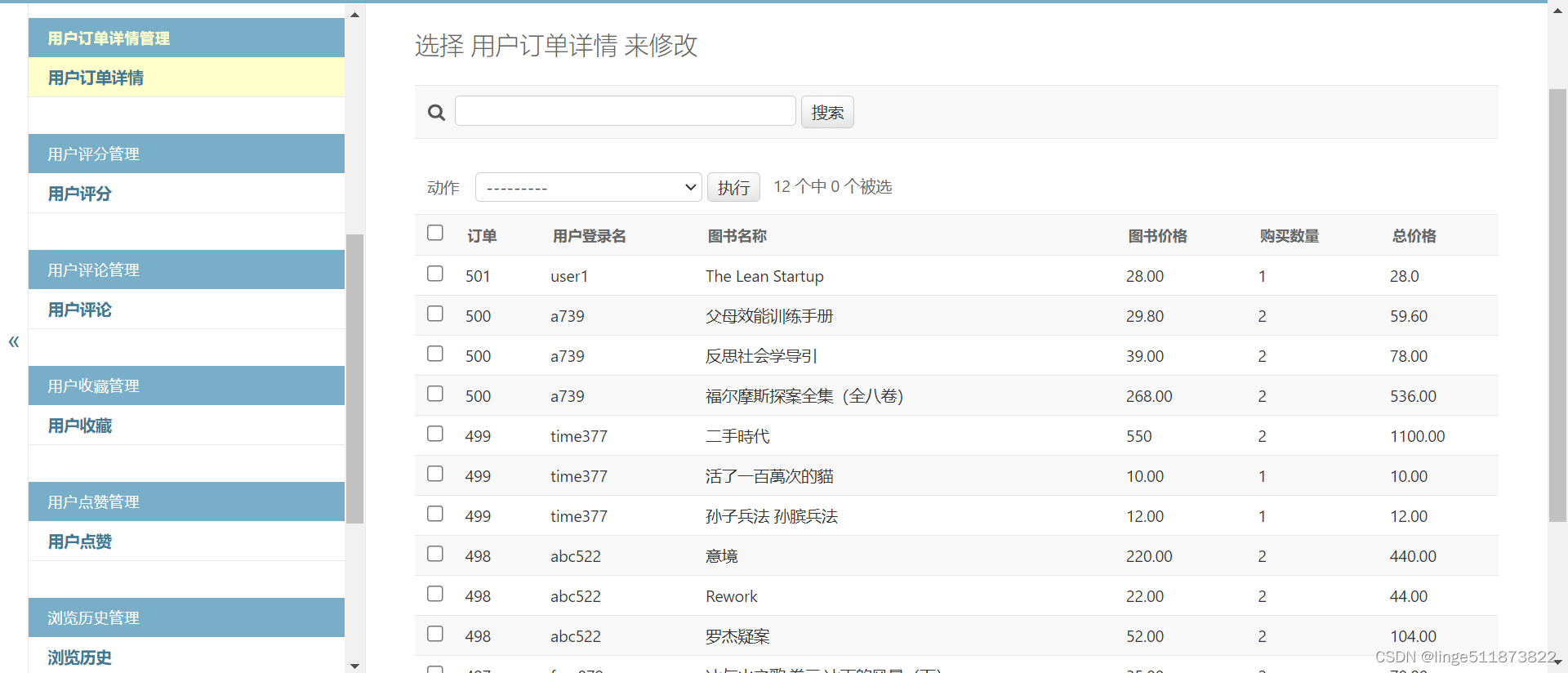The width and height of the screenshot is (1568, 673).
Task: Click user1 in the login name column
Action: (569, 276)
